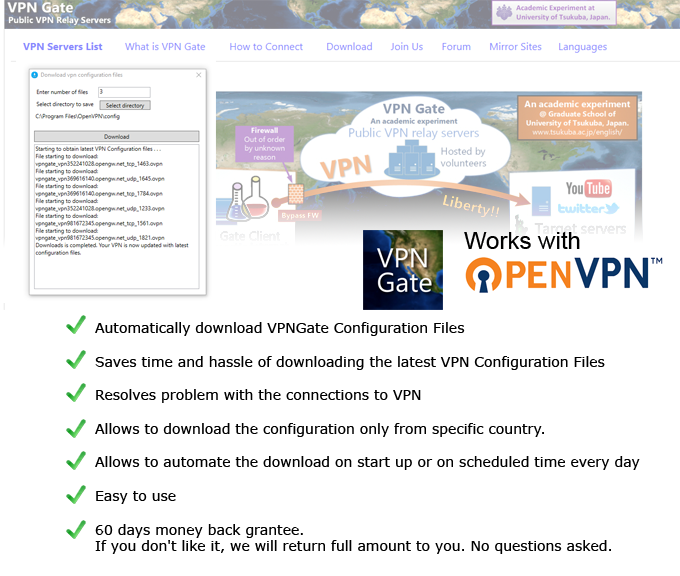Click the 'Works with' heading text
The height and width of the screenshot is (576, 680).
[x=522, y=241]
